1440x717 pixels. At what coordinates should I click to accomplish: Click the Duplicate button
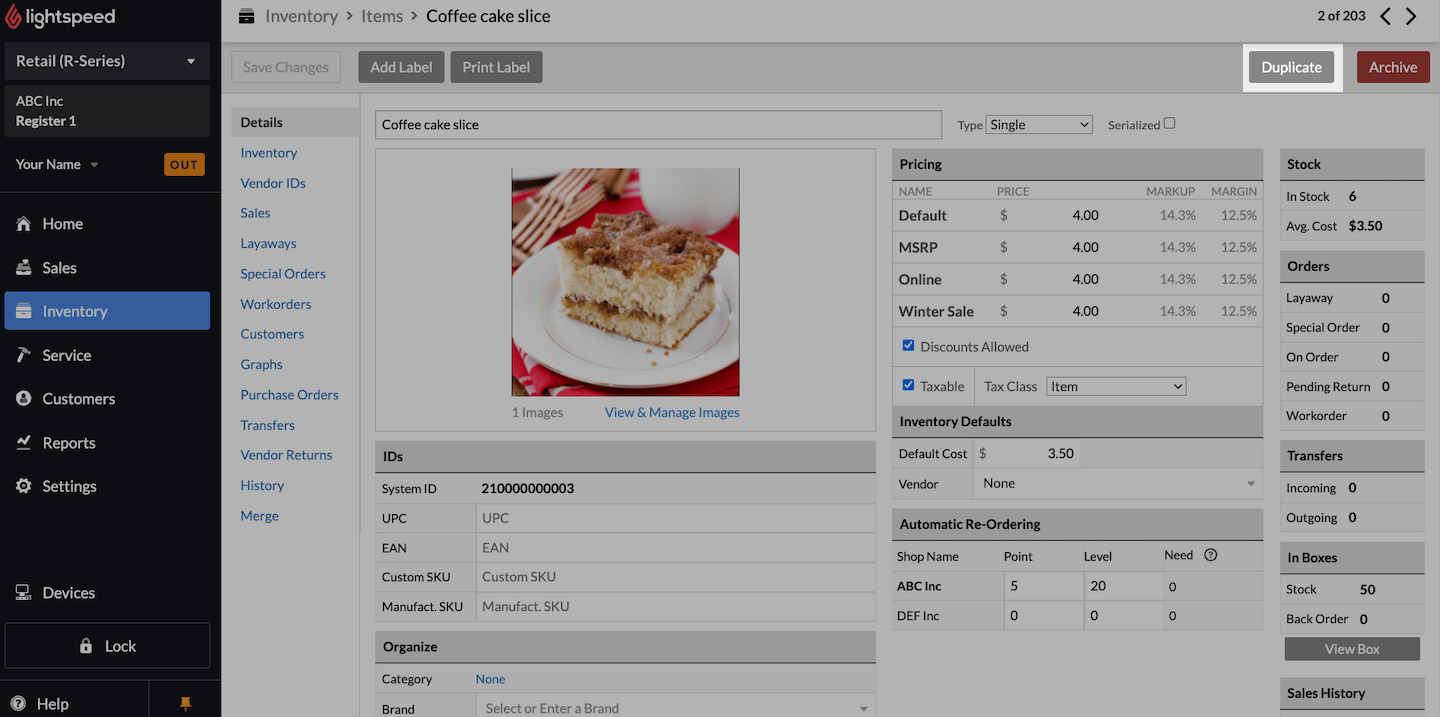(1291, 67)
